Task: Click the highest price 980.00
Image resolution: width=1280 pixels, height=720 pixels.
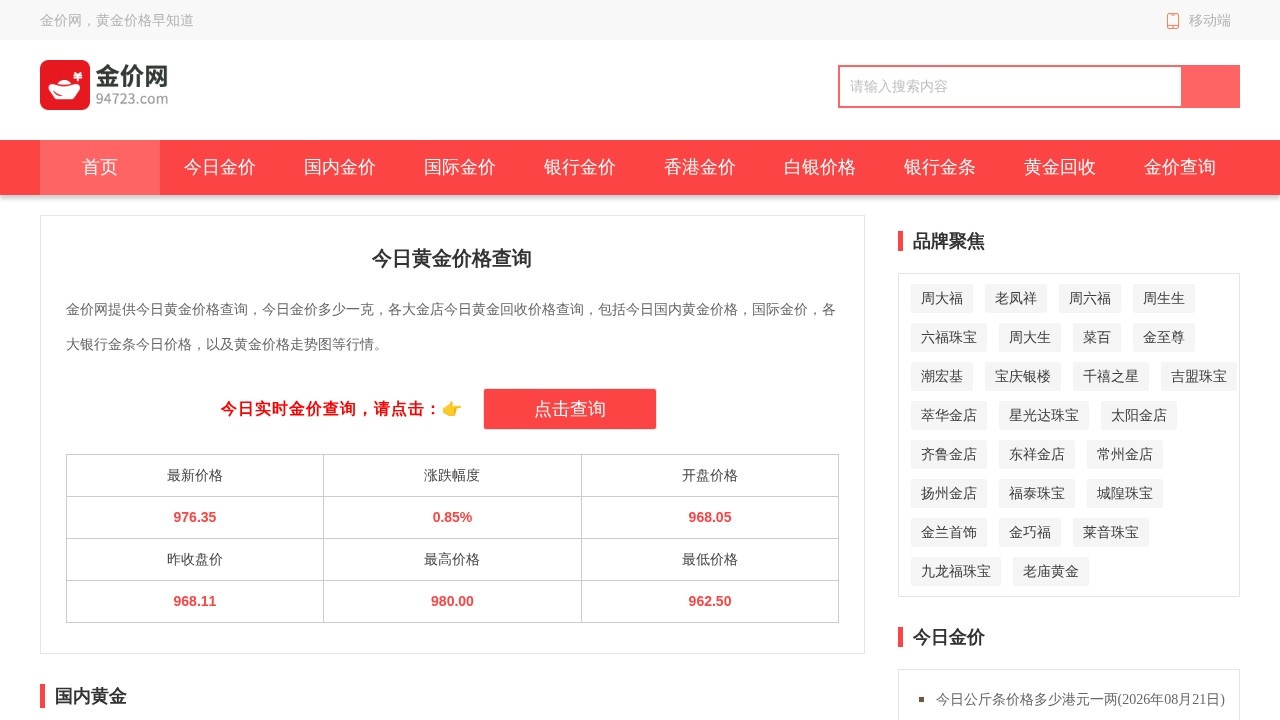Action: click(452, 601)
